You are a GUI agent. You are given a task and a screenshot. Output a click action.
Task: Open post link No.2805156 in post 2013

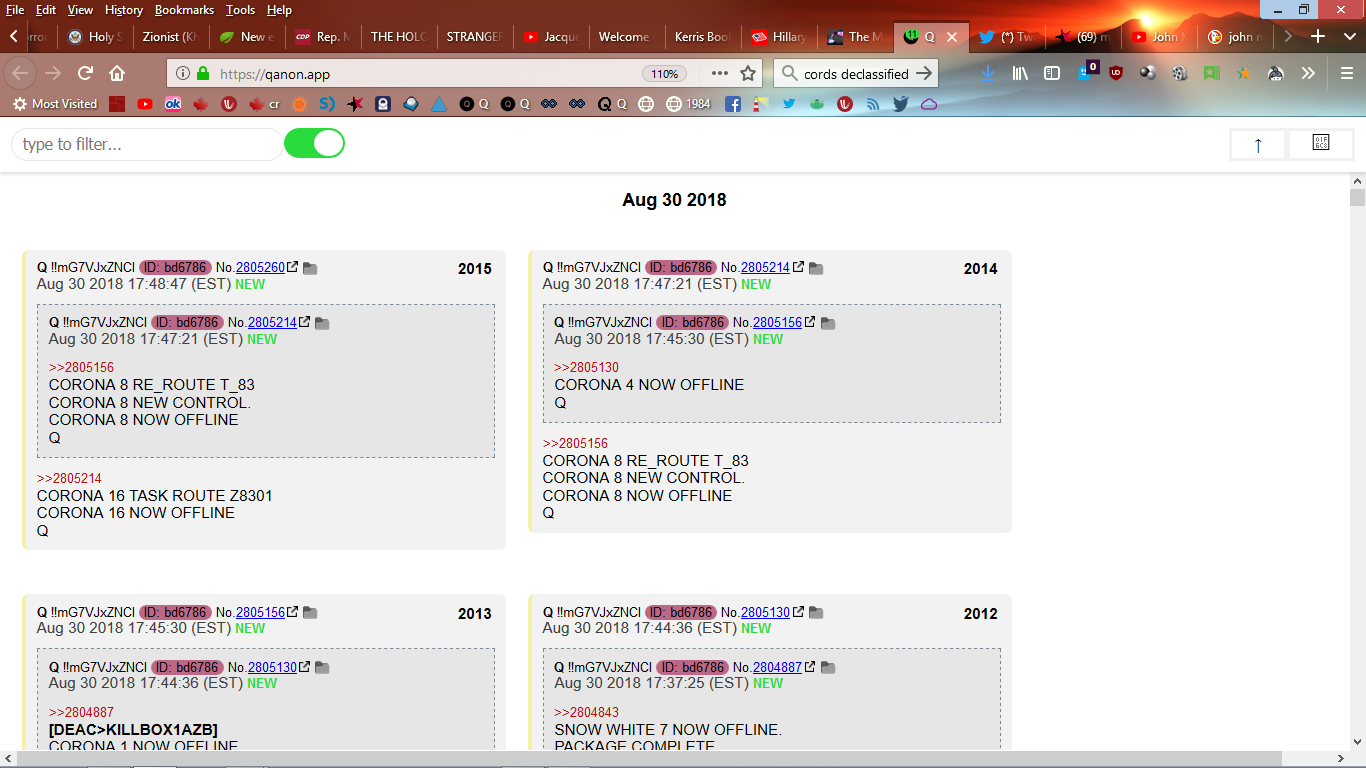click(260, 613)
